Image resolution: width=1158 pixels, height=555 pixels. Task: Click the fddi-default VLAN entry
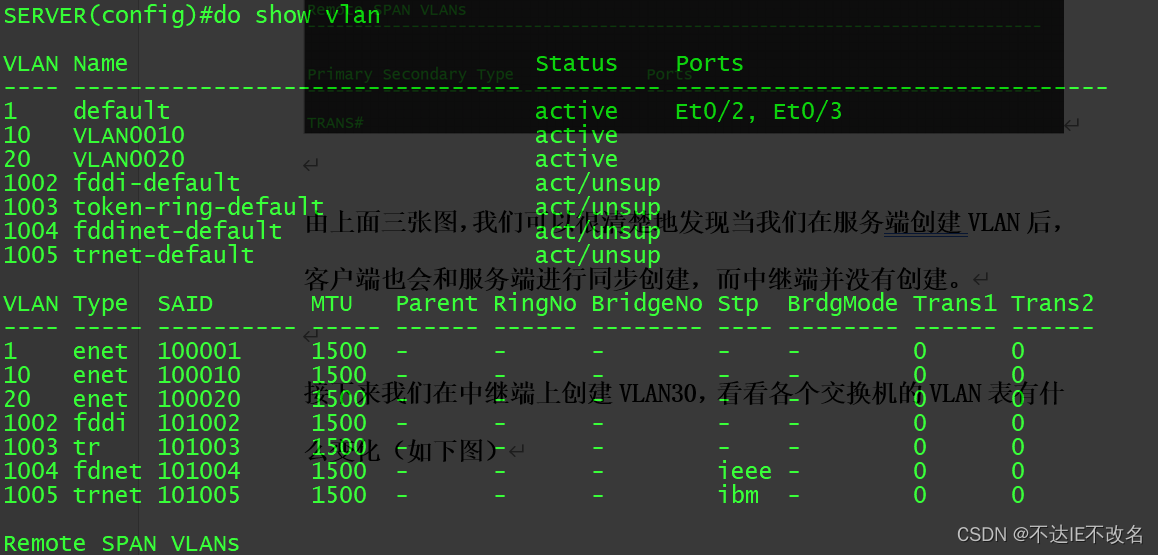point(157,183)
